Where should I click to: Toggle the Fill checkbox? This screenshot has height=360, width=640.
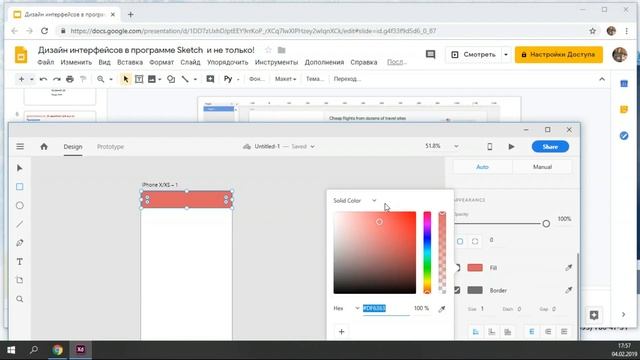pyautogui.click(x=457, y=268)
